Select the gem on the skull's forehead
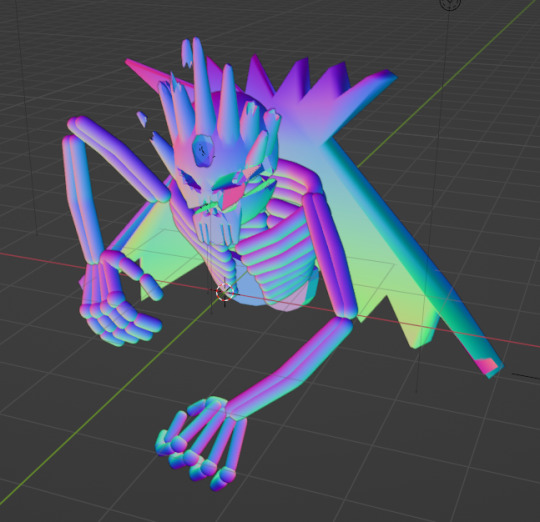Viewport: 540px width, 522px height. (204, 151)
